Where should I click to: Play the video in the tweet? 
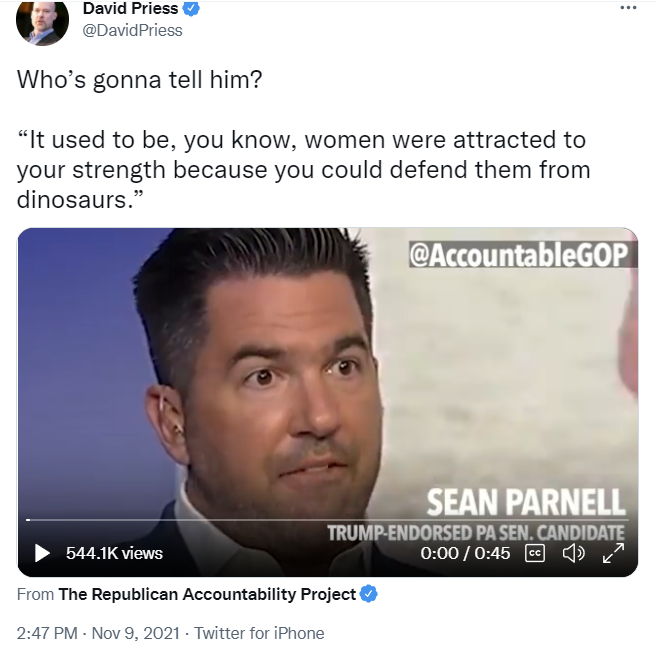tap(42, 553)
